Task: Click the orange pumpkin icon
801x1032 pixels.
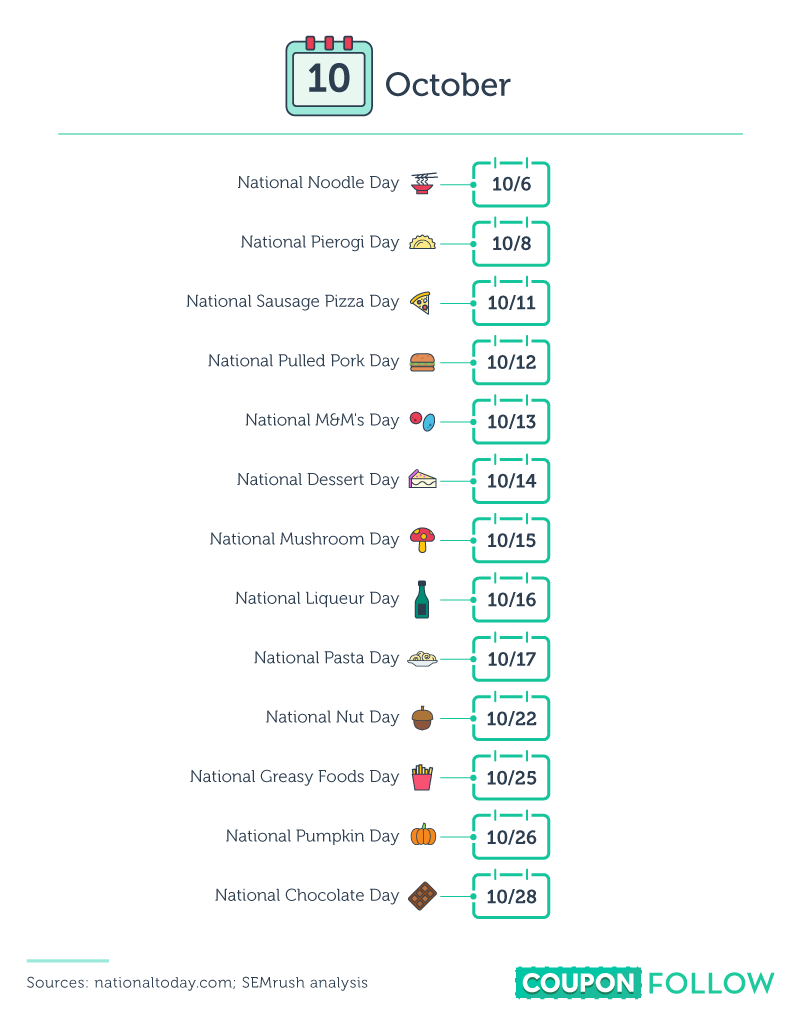Action: 423,836
